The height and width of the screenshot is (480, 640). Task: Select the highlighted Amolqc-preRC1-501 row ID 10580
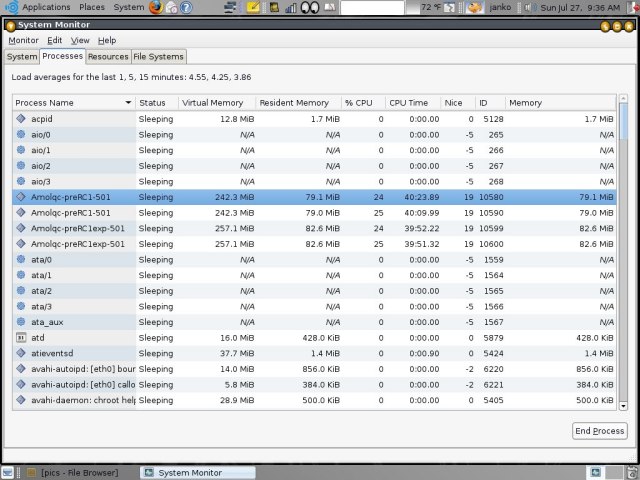314,197
